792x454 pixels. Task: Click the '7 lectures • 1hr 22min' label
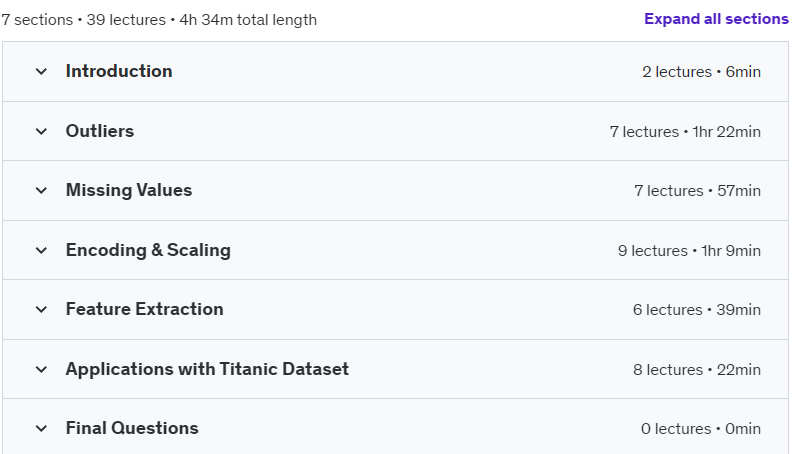pos(685,132)
